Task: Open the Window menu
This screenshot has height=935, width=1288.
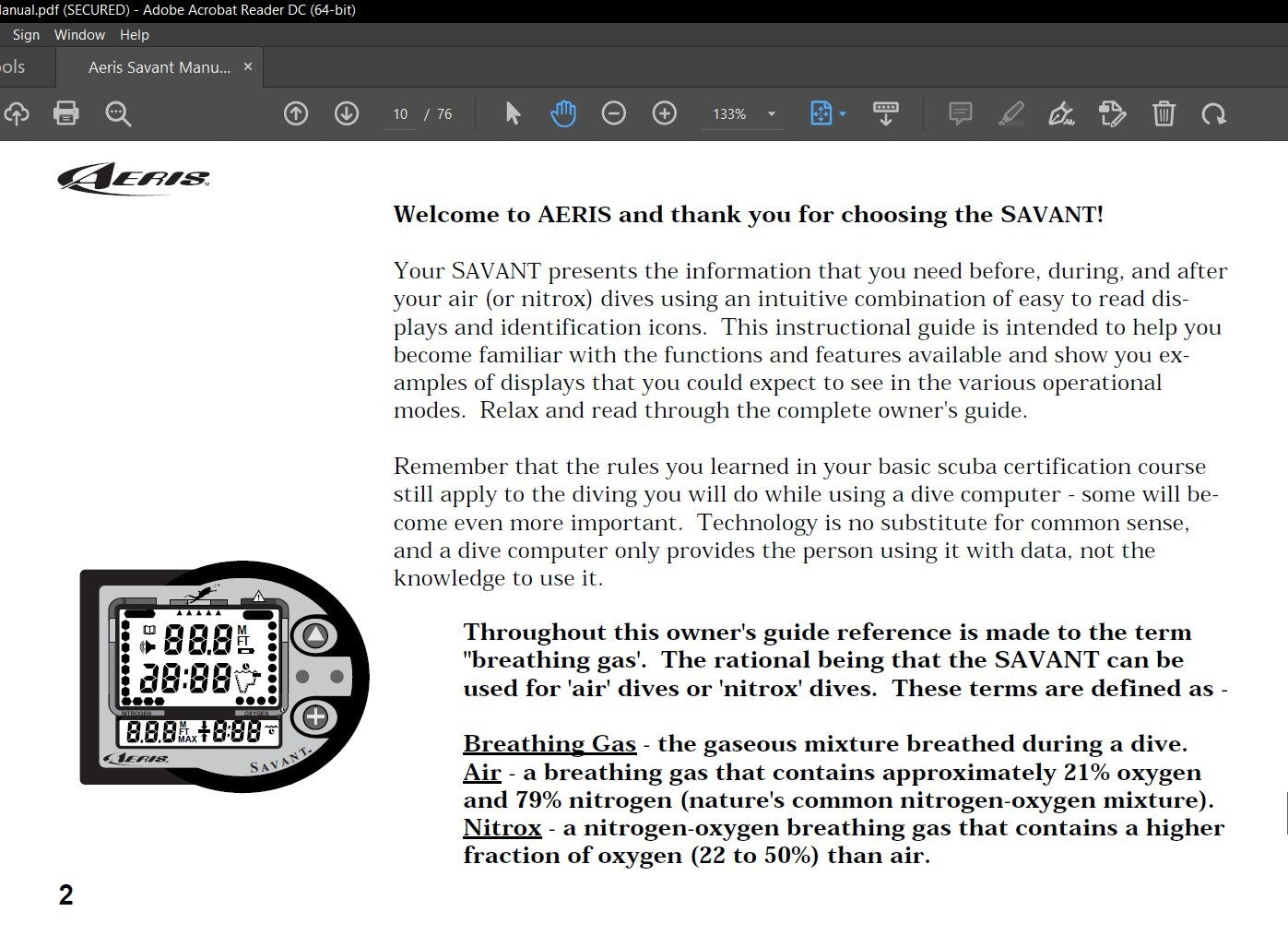Action: click(x=79, y=35)
